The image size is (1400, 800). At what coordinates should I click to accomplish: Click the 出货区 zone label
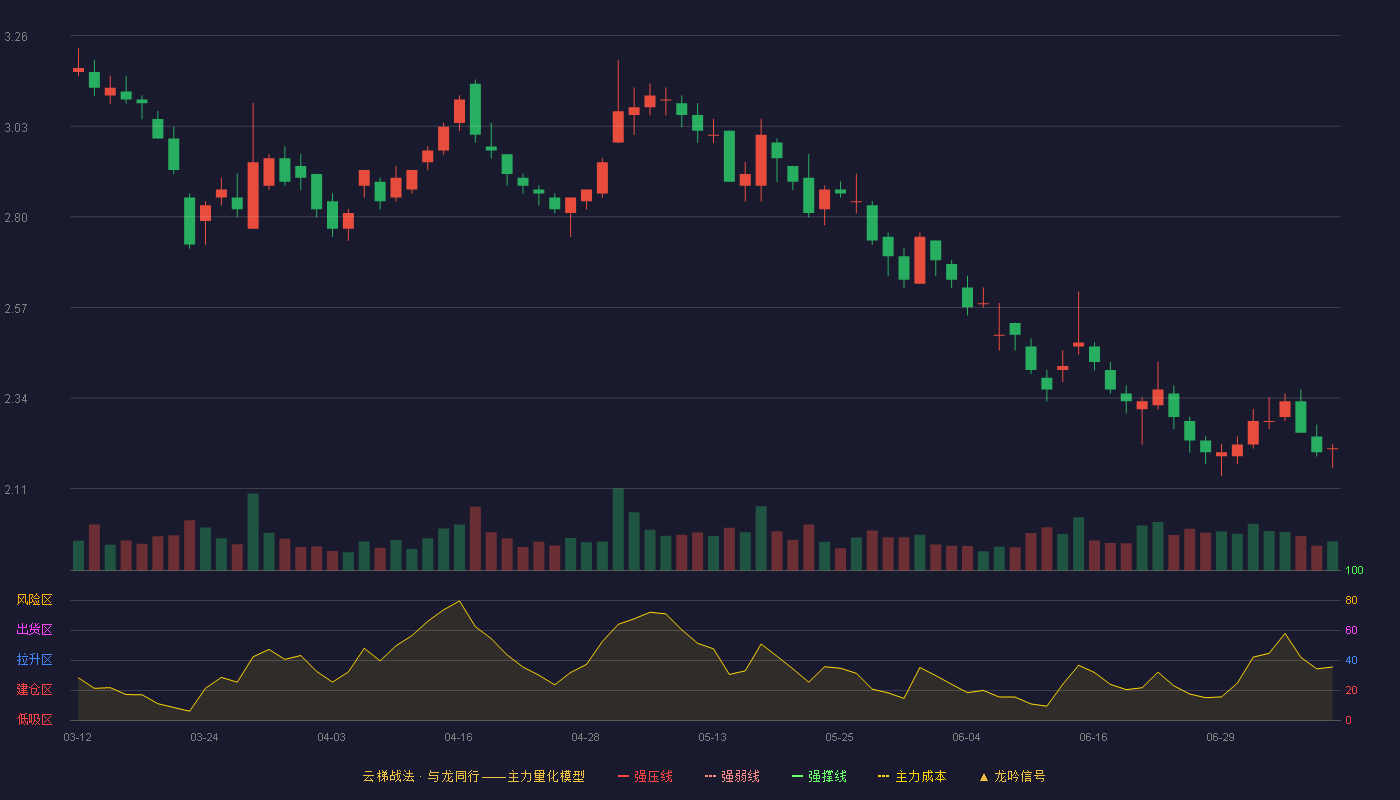34,630
